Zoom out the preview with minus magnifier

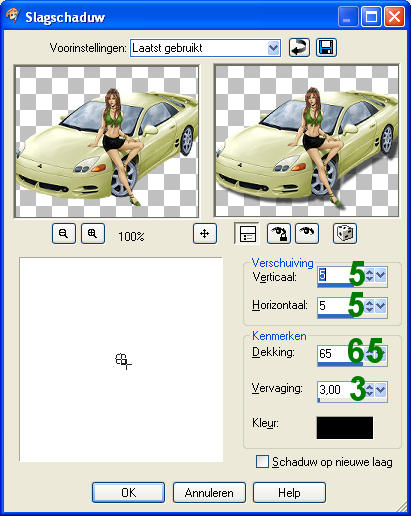64,233
